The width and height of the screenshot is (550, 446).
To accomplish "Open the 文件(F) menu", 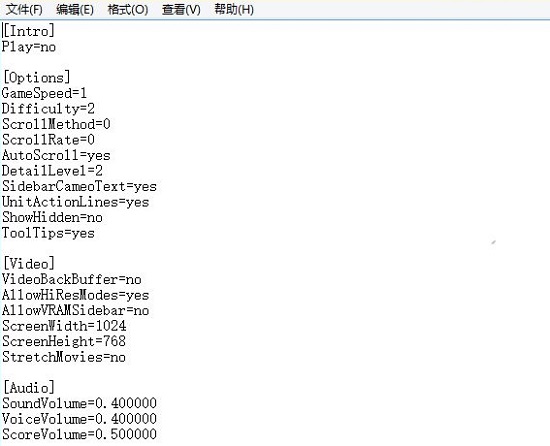I will tap(24, 9).
